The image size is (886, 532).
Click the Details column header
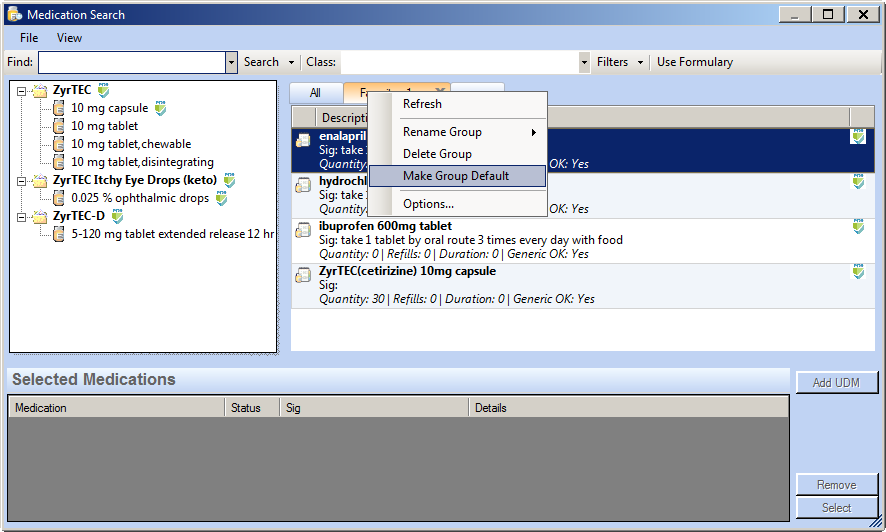(628, 408)
